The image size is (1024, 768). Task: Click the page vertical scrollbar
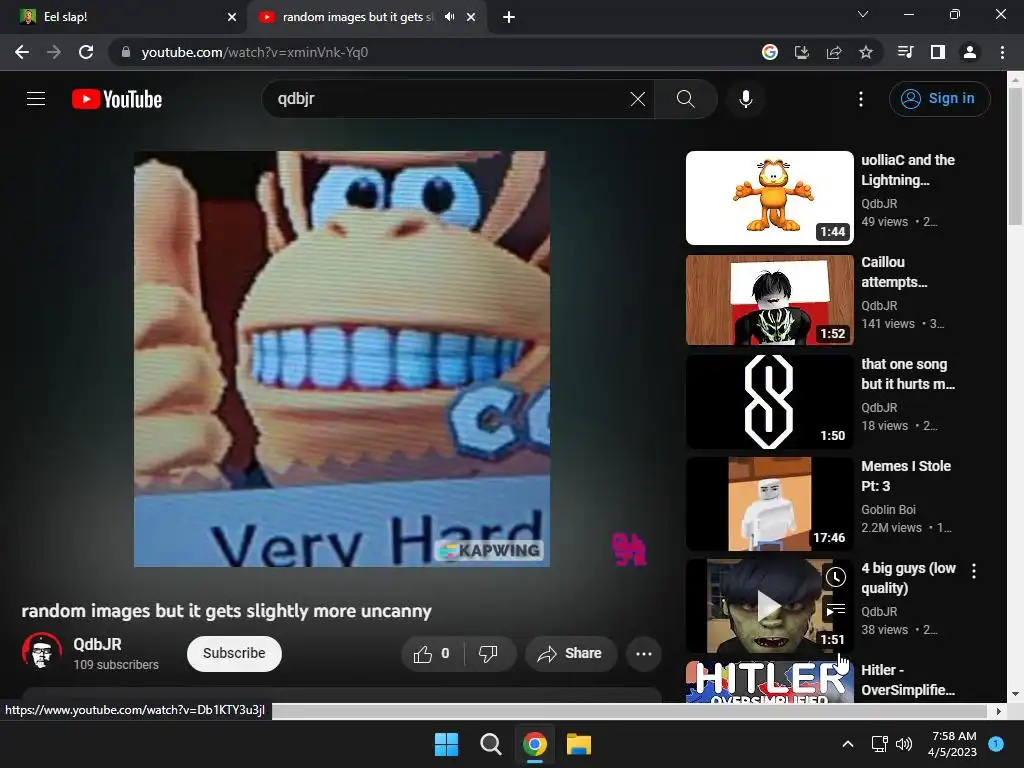pyautogui.click(x=1015, y=157)
